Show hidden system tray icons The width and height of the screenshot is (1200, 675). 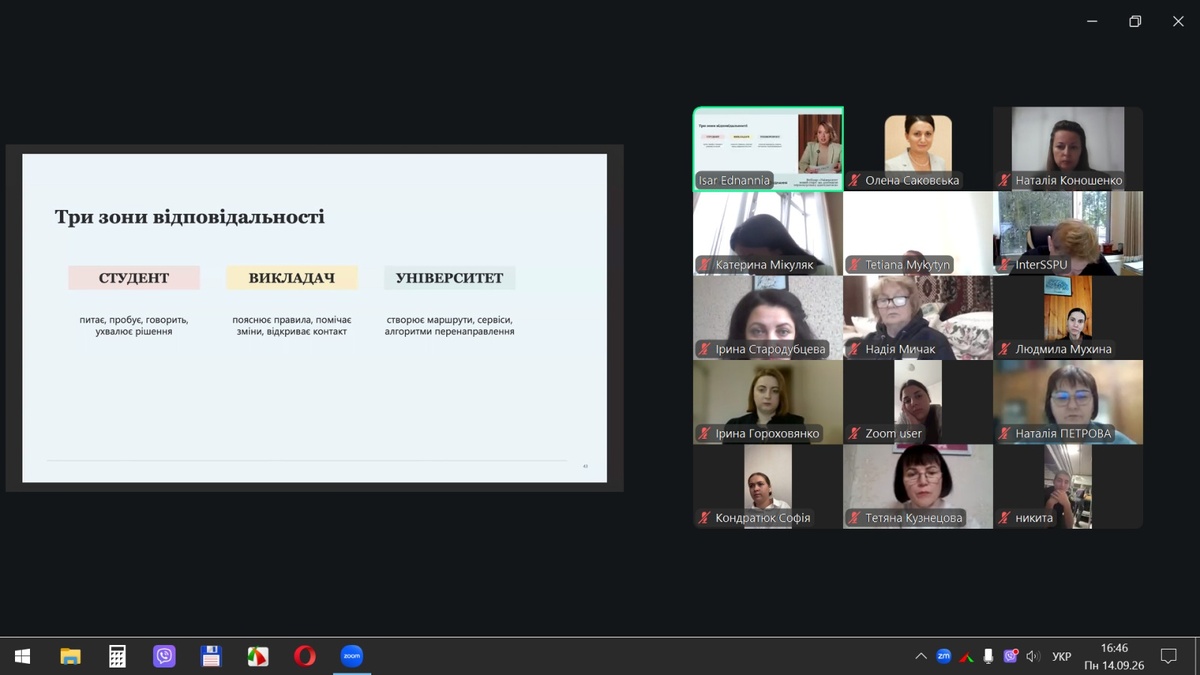[x=921, y=656]
